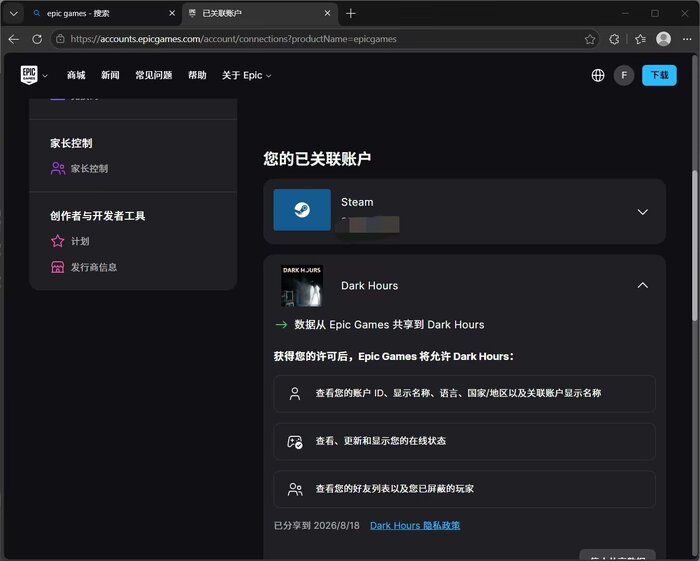Open browser settings and more menu
Screen dimensions: 700x561
687,39
